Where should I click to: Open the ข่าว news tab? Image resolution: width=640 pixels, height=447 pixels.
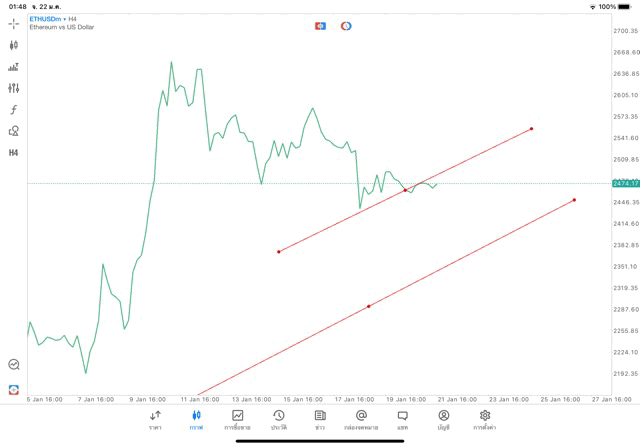click(320, 419)
